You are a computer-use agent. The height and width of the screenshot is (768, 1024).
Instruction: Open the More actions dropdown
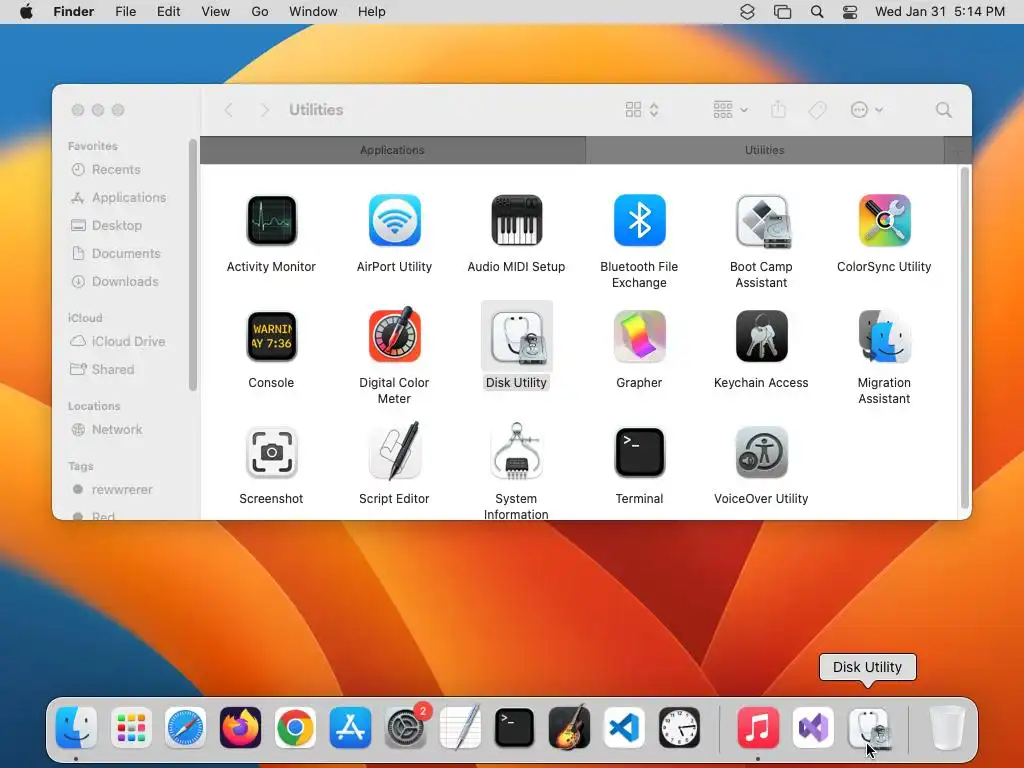click(867, 110)
